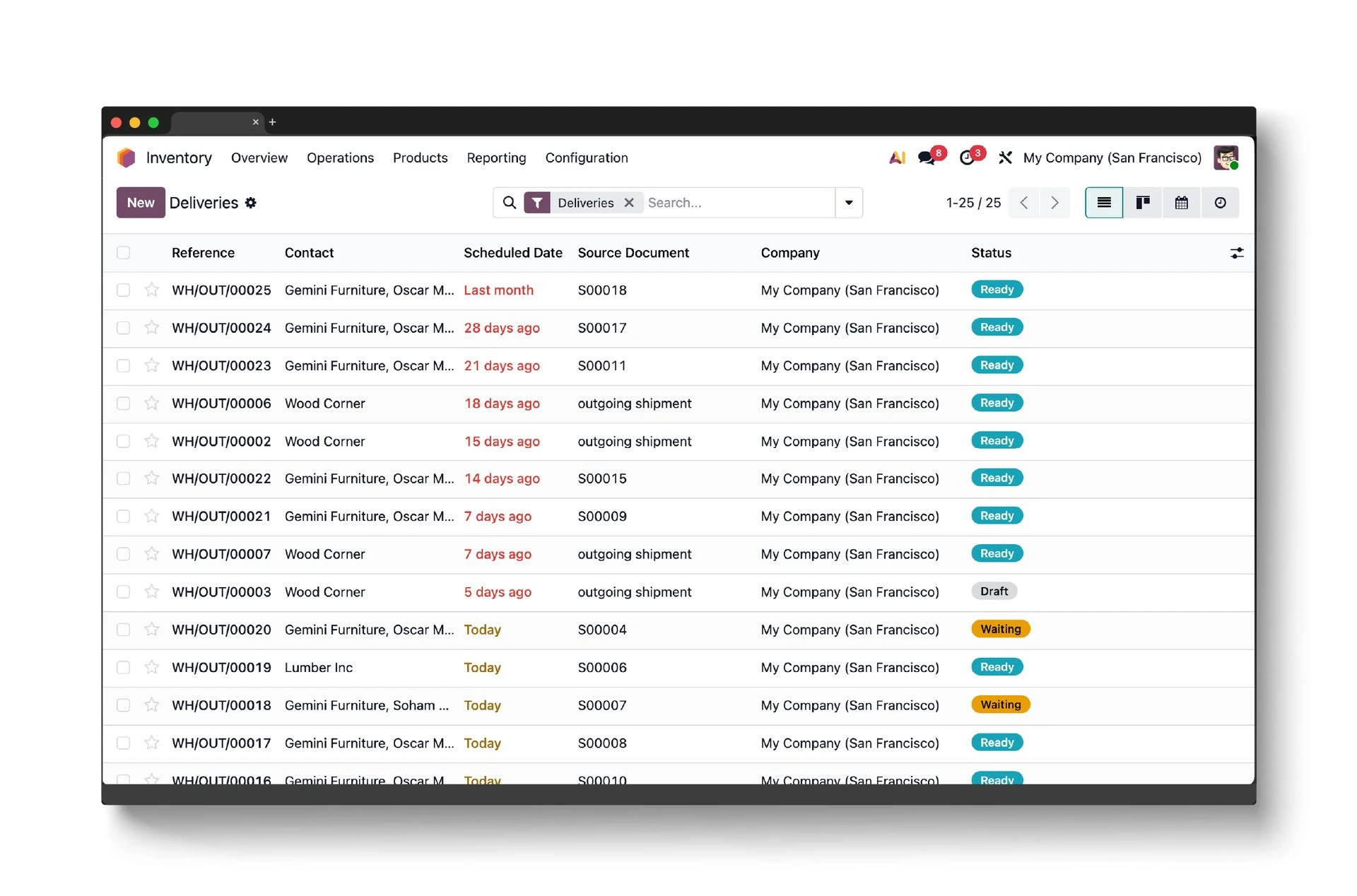Star the WH/OUT/00022 delivery

(151, 478)
